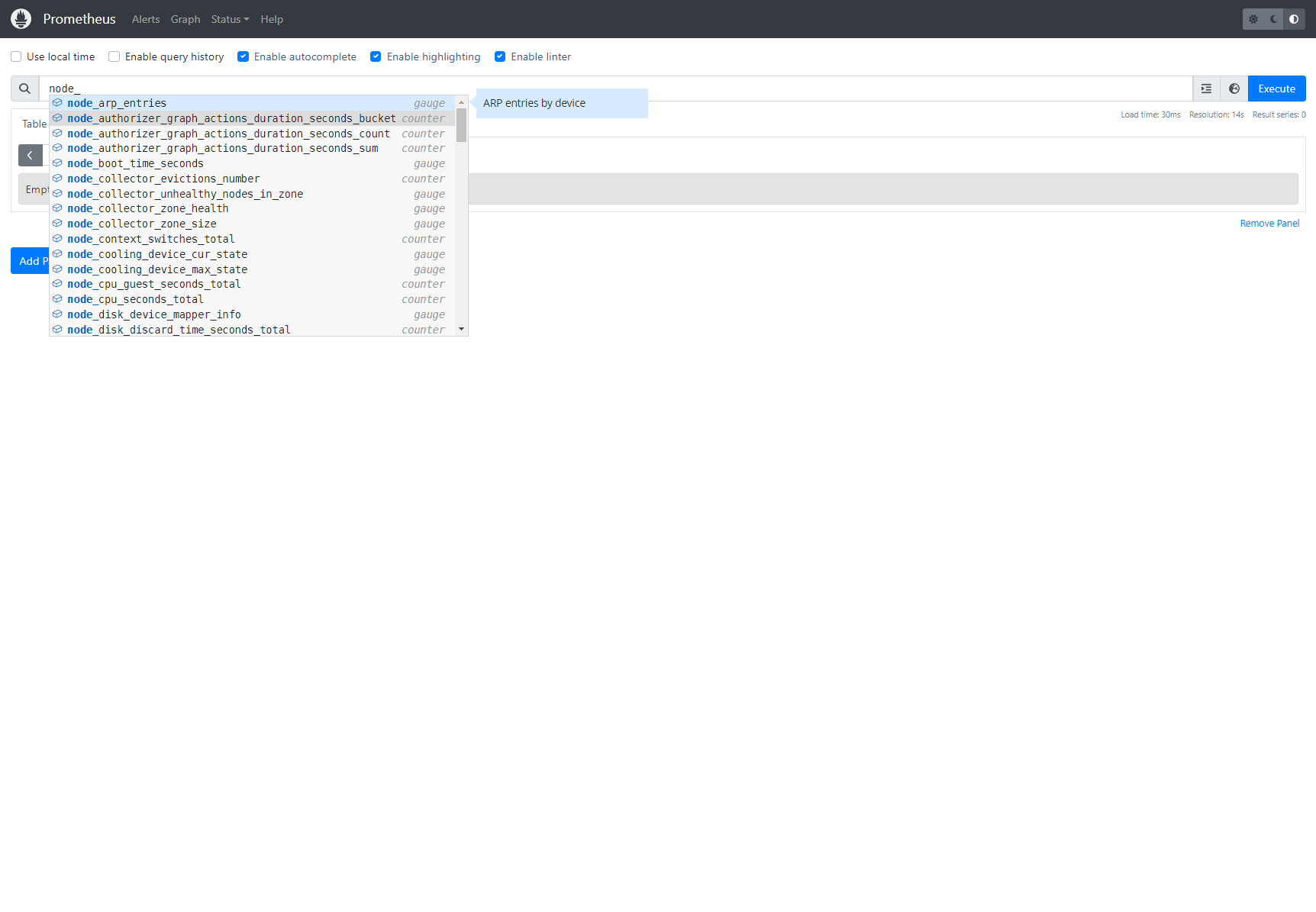Image resolution: width=1316 pixels, height=912 pixels.
Task: Choose node_authorizer_graph_actions_duration_seconds_count suggestion
Action: click(x=252, y=134)
